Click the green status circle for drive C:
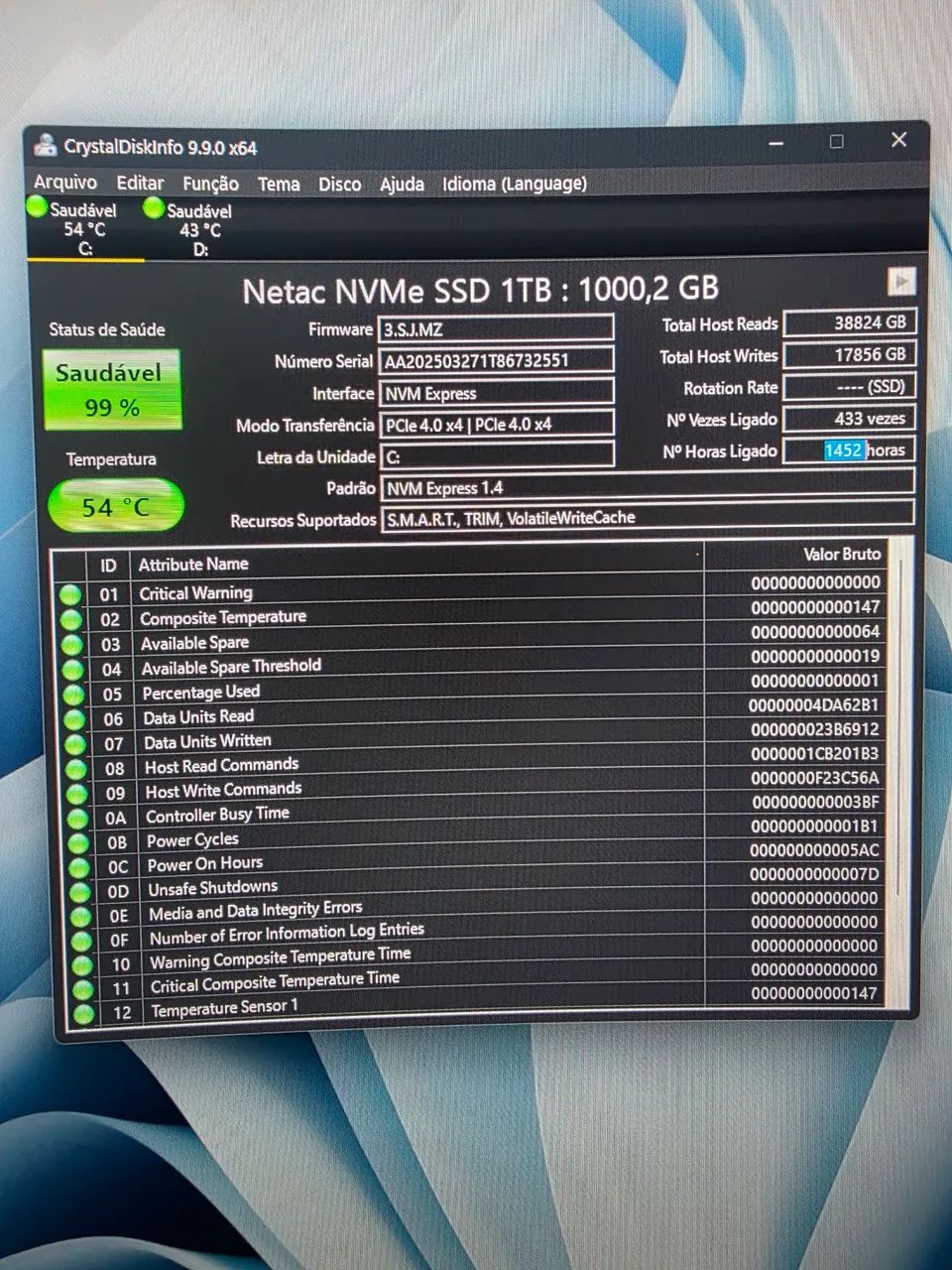Image resolution: width=952 pixels, height=1270 pixels. [38, 207]
